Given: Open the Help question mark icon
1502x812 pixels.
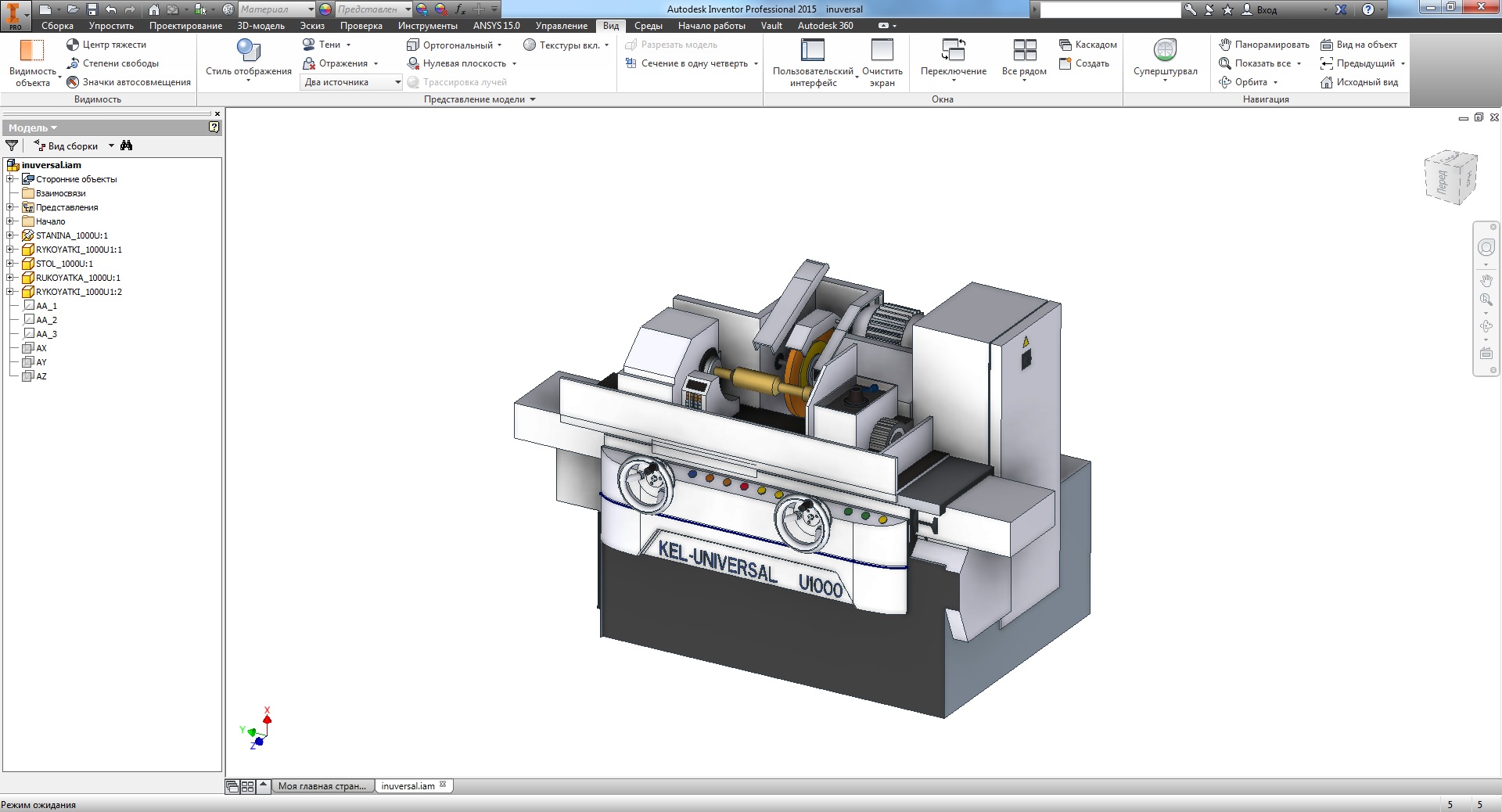Looking at the screenshot, I should (1367, 9).
